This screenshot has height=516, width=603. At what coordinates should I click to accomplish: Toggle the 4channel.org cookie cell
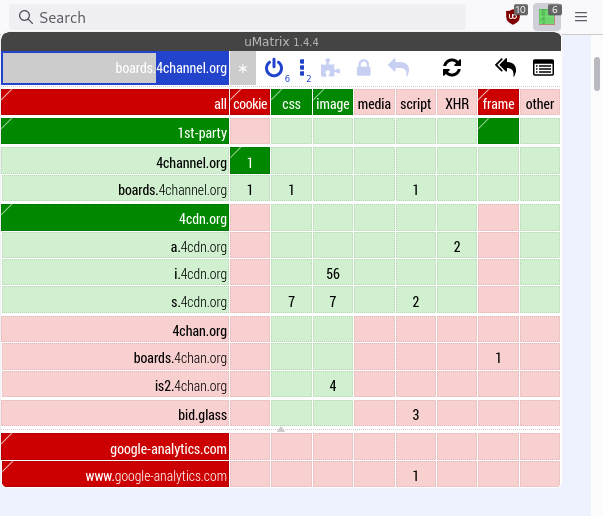[x=250, y=161]
